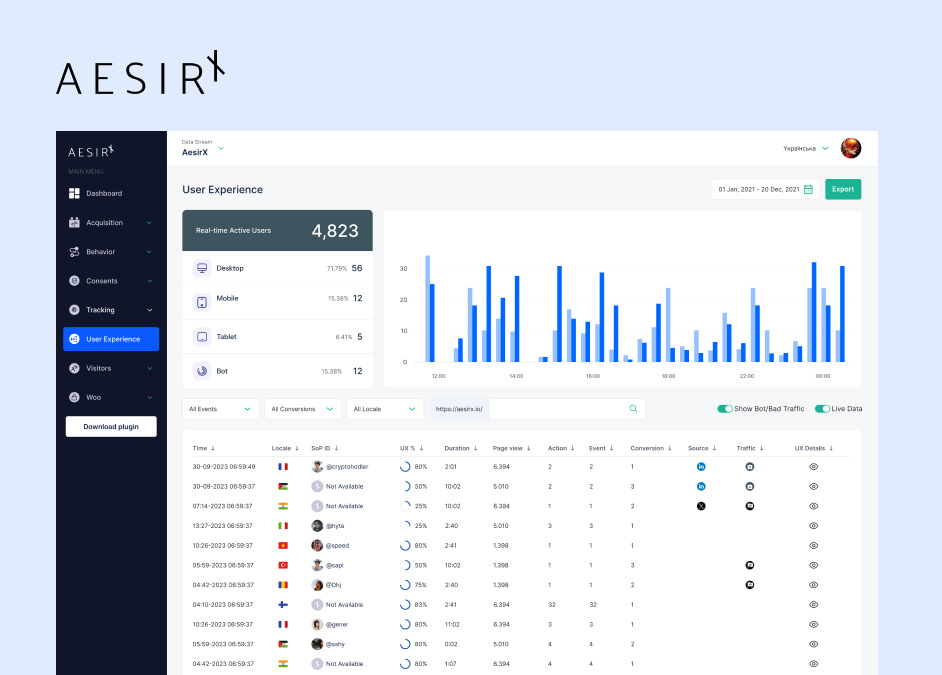The width and height of the screenshot is (942, 675).
Task: View UX details eye icon for @cryptohodler
Action: [x=813, y=467]
